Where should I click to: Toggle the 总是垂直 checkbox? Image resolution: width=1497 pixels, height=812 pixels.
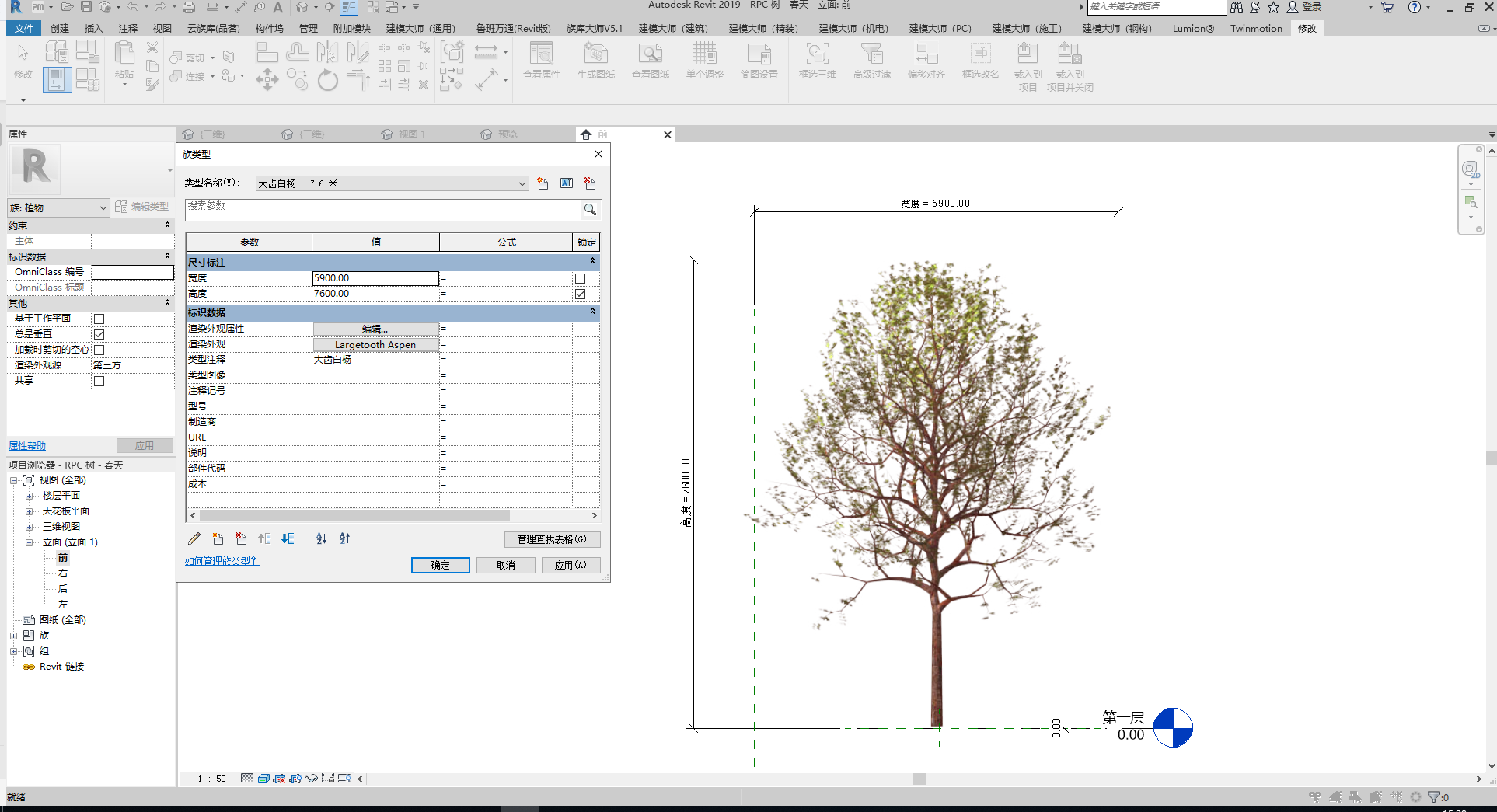pyautogui.click(x=99, y=334)
